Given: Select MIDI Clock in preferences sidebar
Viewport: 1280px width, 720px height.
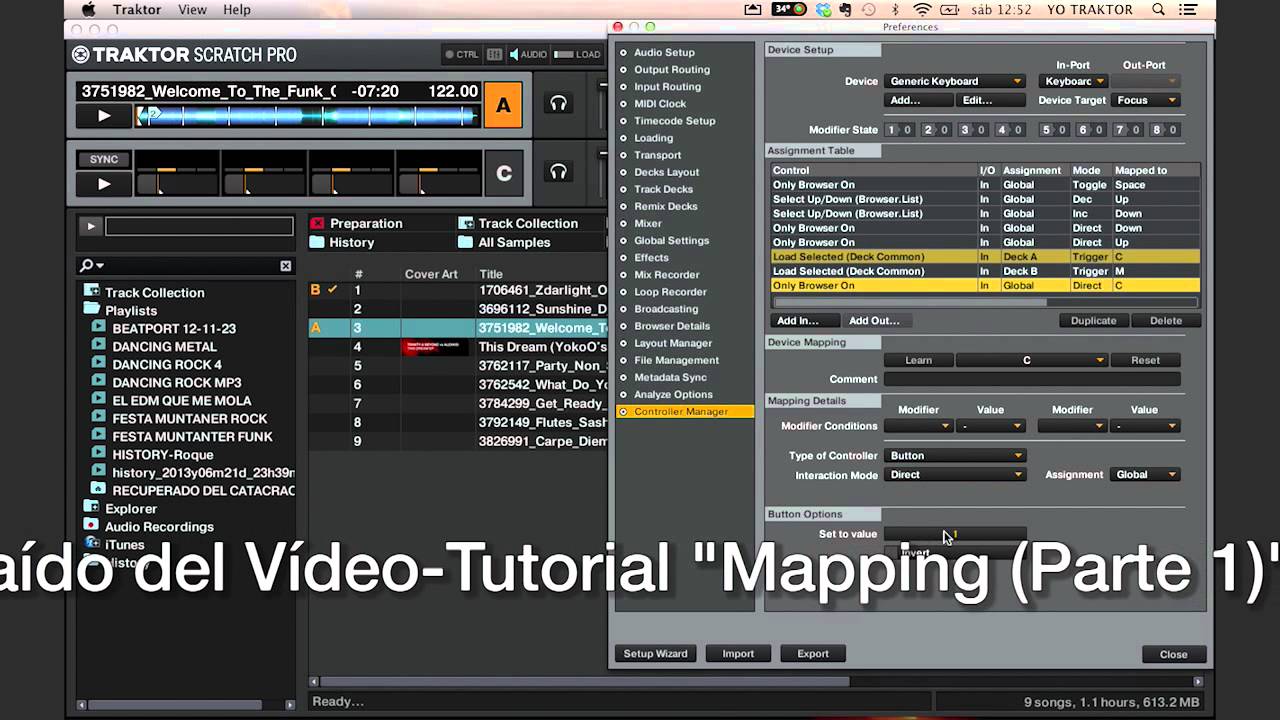Looking at the screenshot, I should coord(660,104).
